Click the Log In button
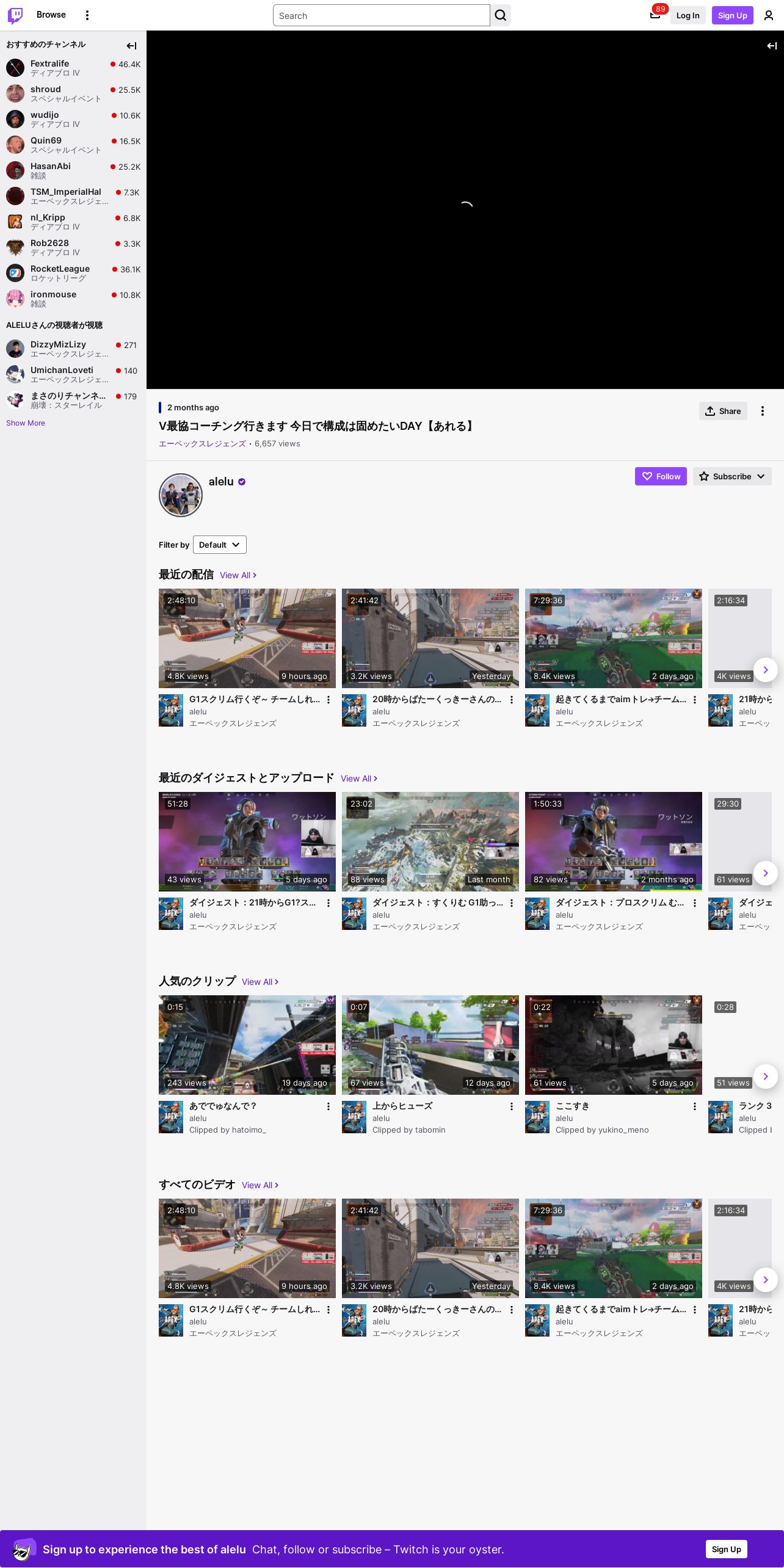This screenshot has height=1568, width=784. click(x=688, y=15)
